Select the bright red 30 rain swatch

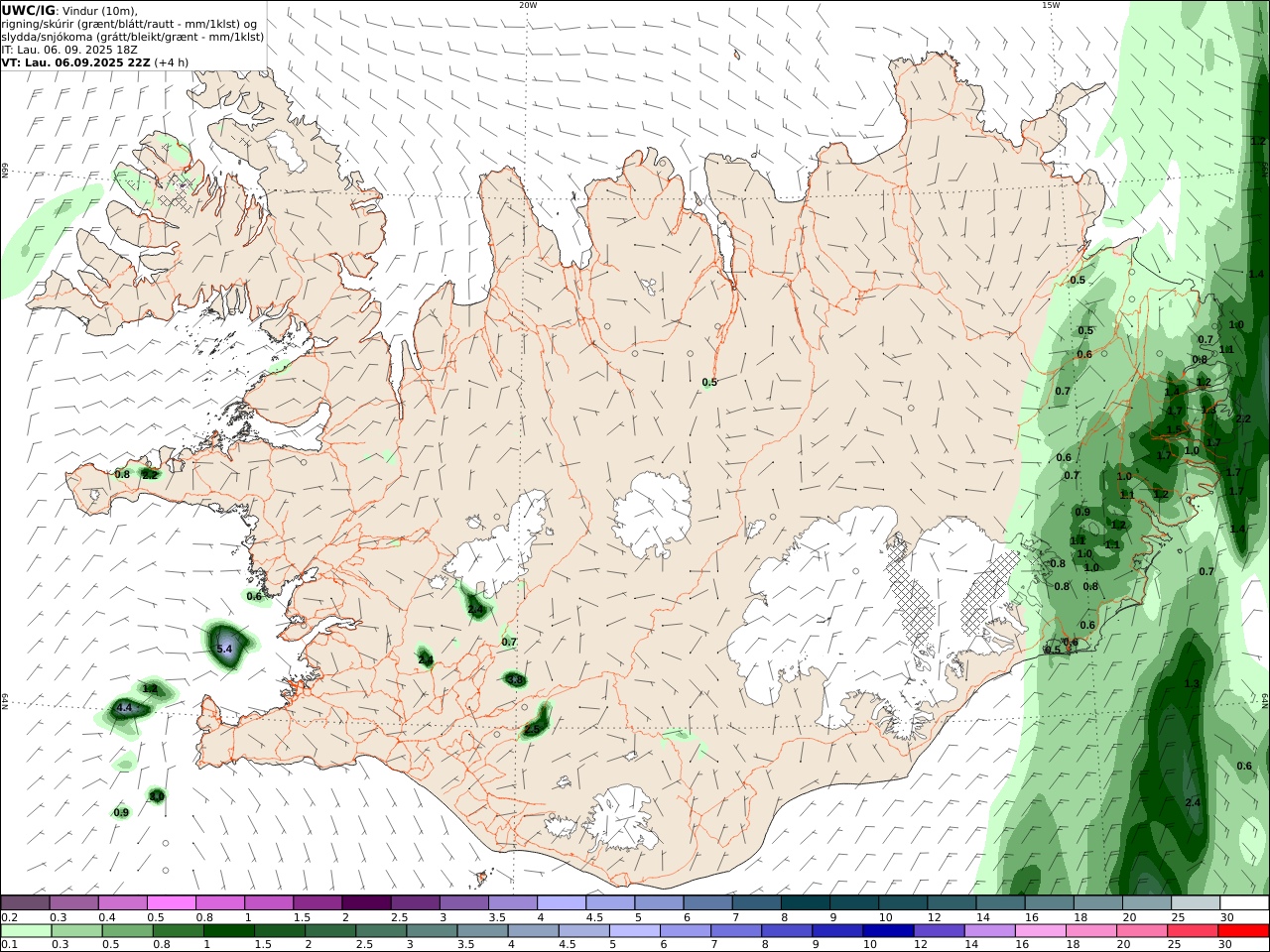tap(1243, 931)
